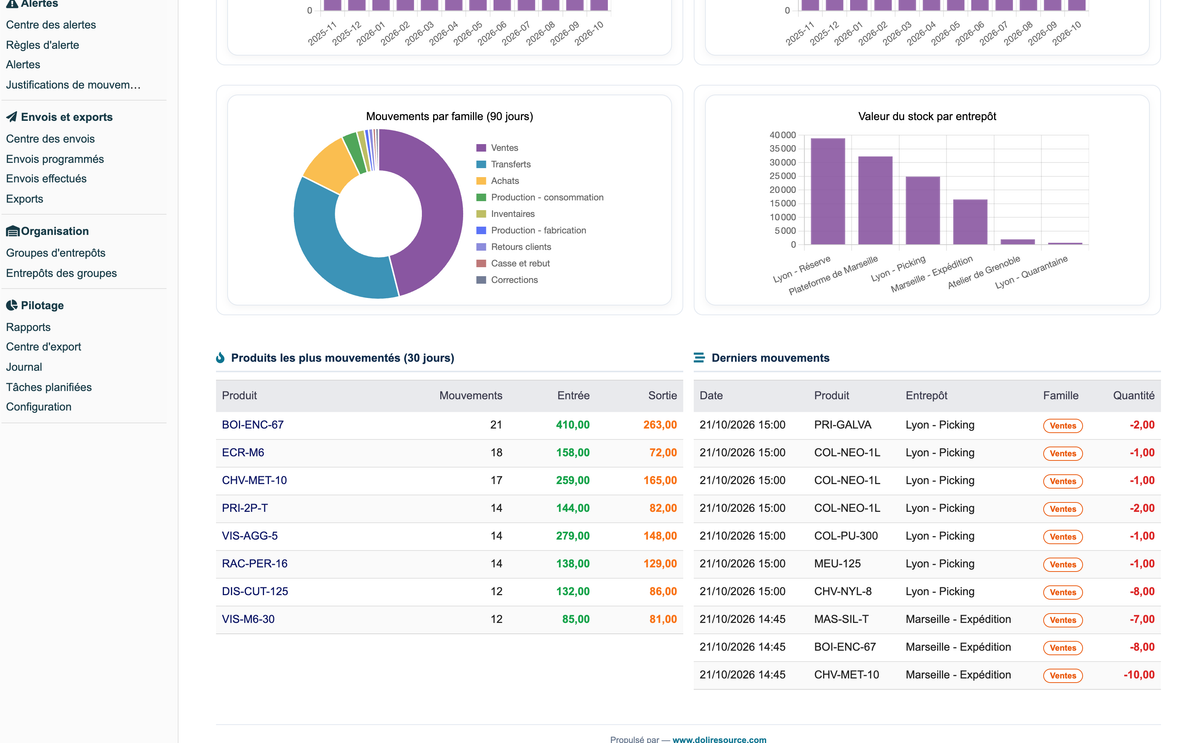Image resolution: width=1200 pixels, height=743 pixels.
Task: Click the Ventes badge in COL-PU-300 row
Action: click(x=1063, y=537)
